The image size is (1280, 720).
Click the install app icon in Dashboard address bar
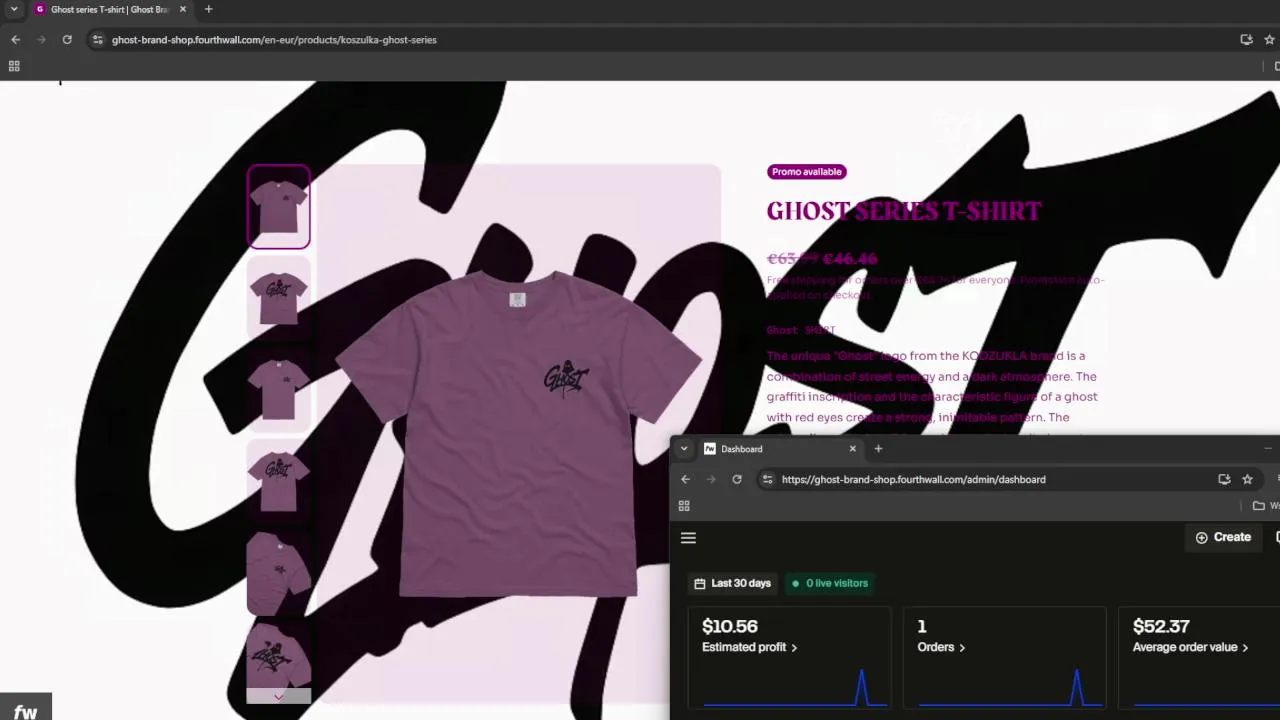click(1224, 480)
